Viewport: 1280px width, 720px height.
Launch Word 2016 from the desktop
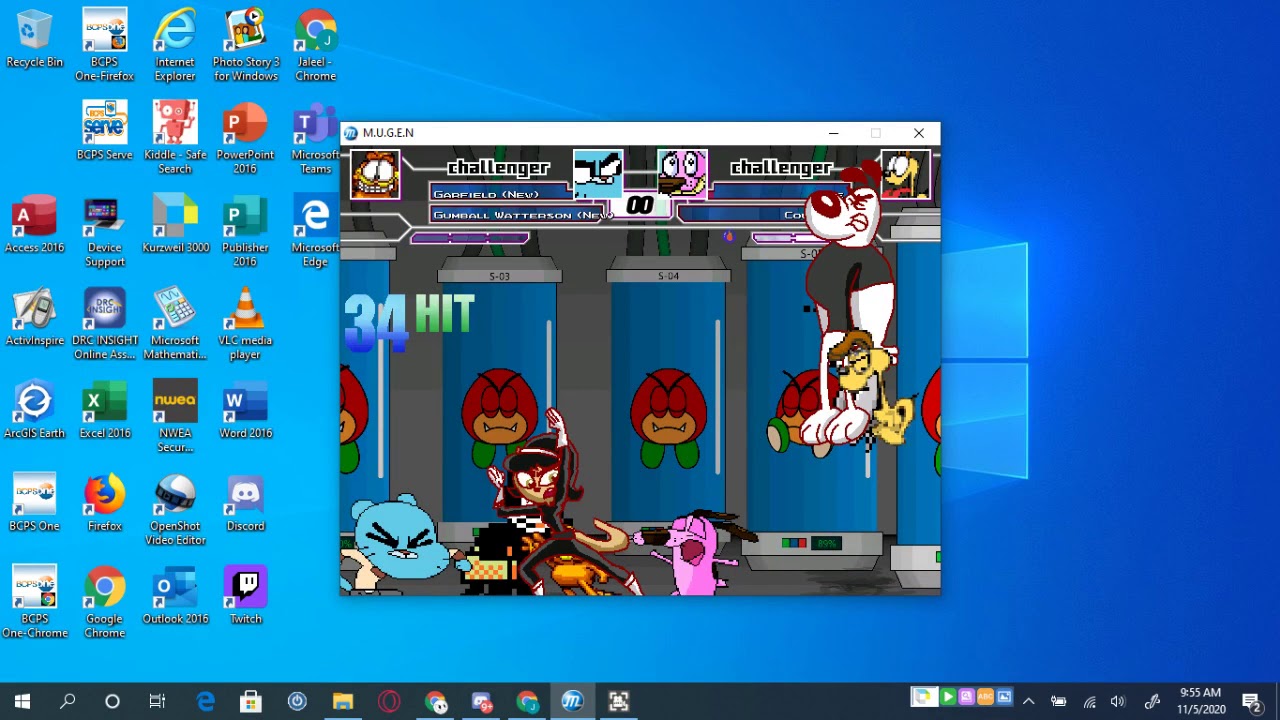click(x=245, y=410)
